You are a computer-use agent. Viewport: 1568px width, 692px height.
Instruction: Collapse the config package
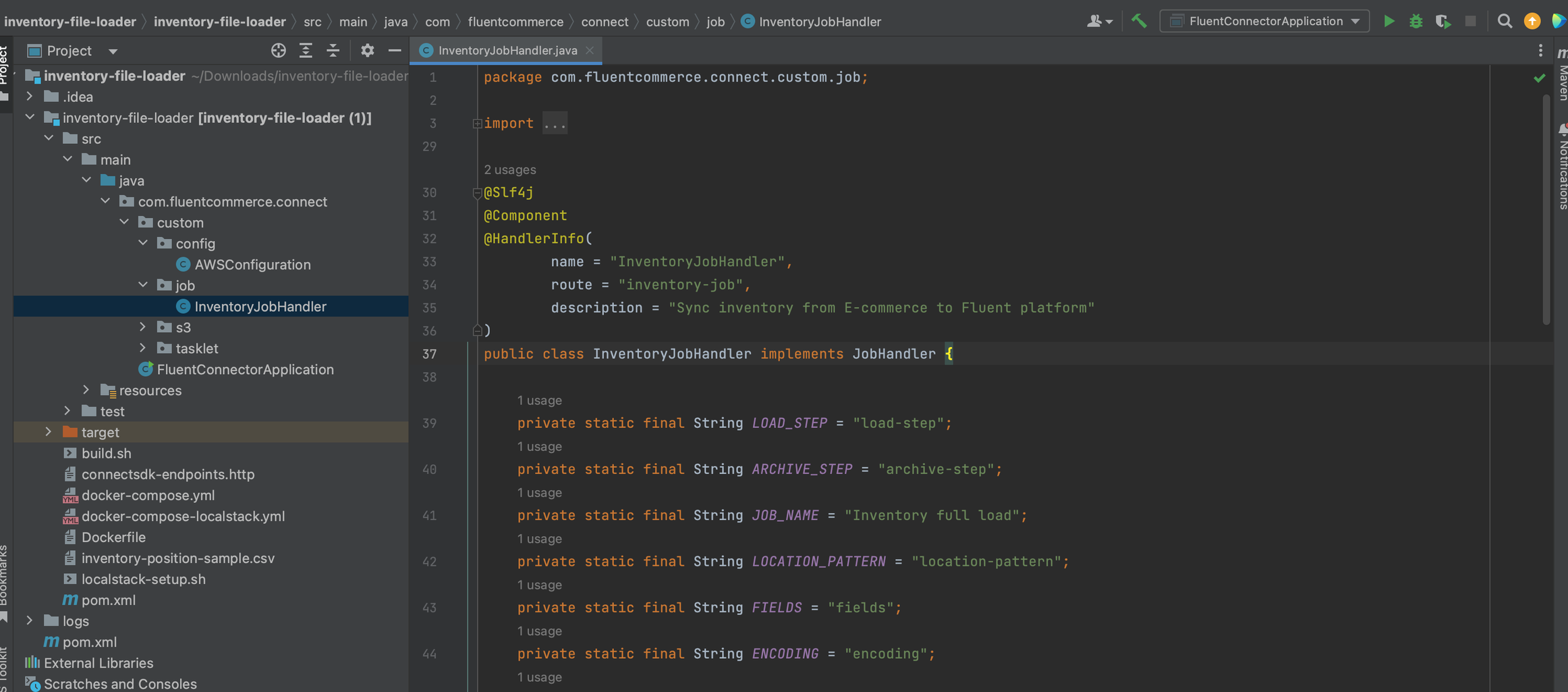coord(143,244)
